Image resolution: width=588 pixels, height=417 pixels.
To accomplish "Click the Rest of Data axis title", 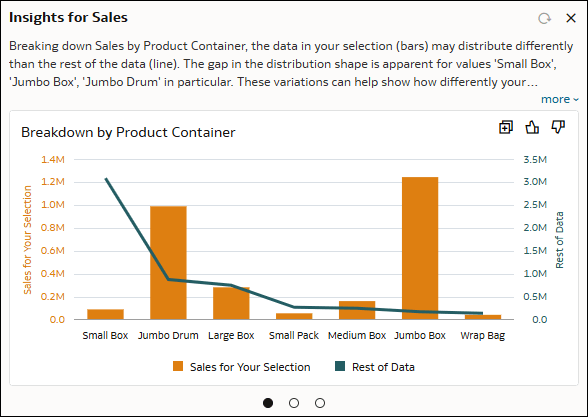I will [x=560, y=240].
